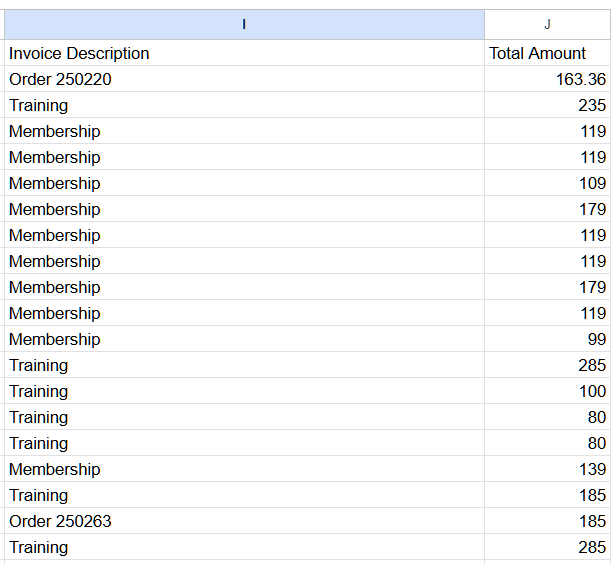The height and width of the screenshot is (564, 611).
Task: Select column J header
Action: coord(547,24)
